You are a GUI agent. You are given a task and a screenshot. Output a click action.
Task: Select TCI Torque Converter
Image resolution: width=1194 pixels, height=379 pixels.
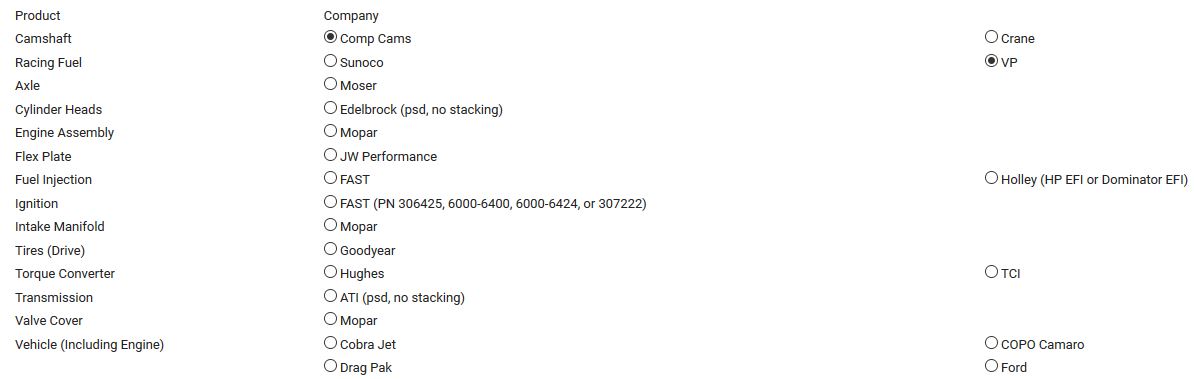click(x=991, y=272)
